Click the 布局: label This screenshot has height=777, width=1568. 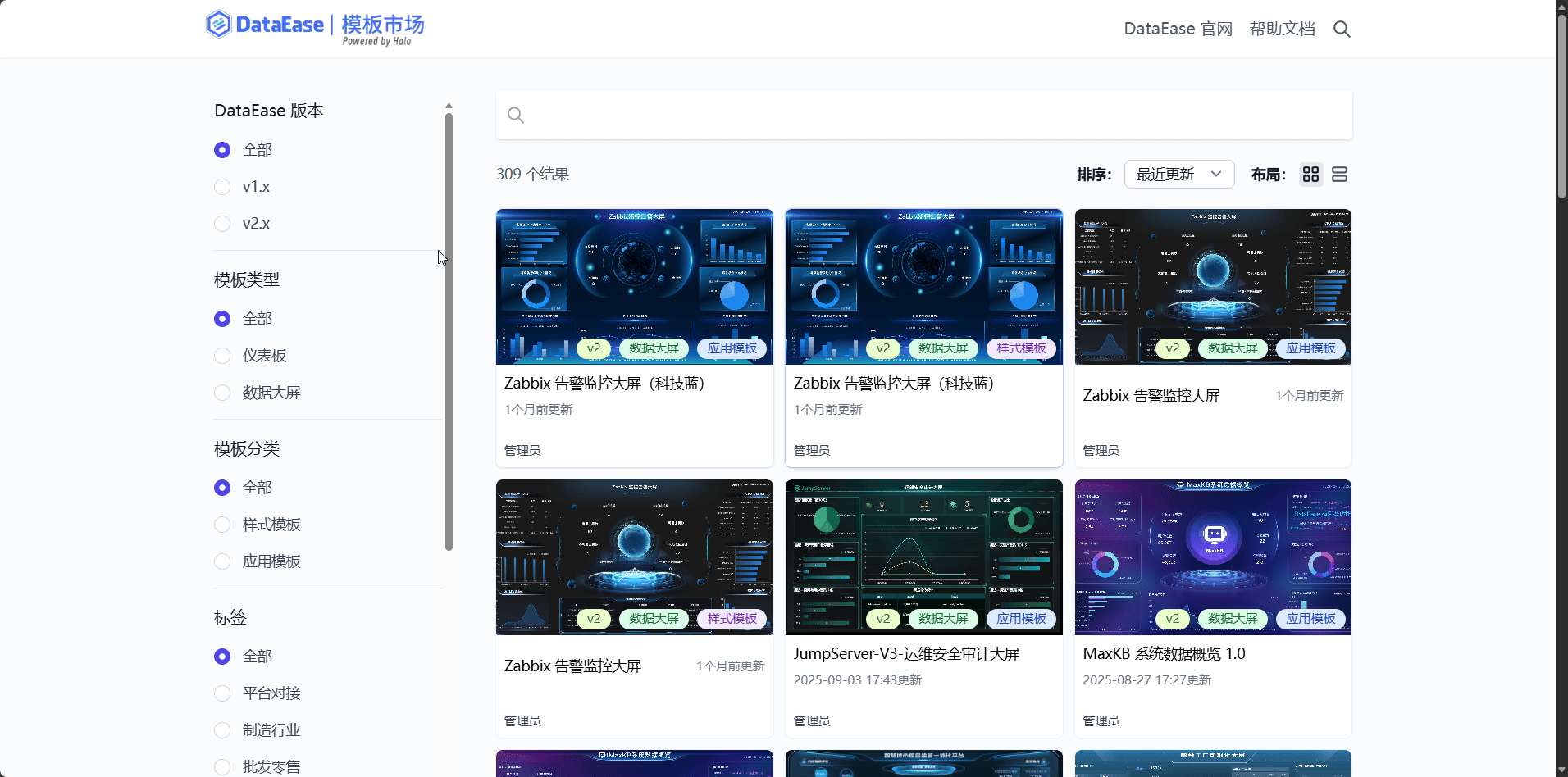coord(1268,175)
